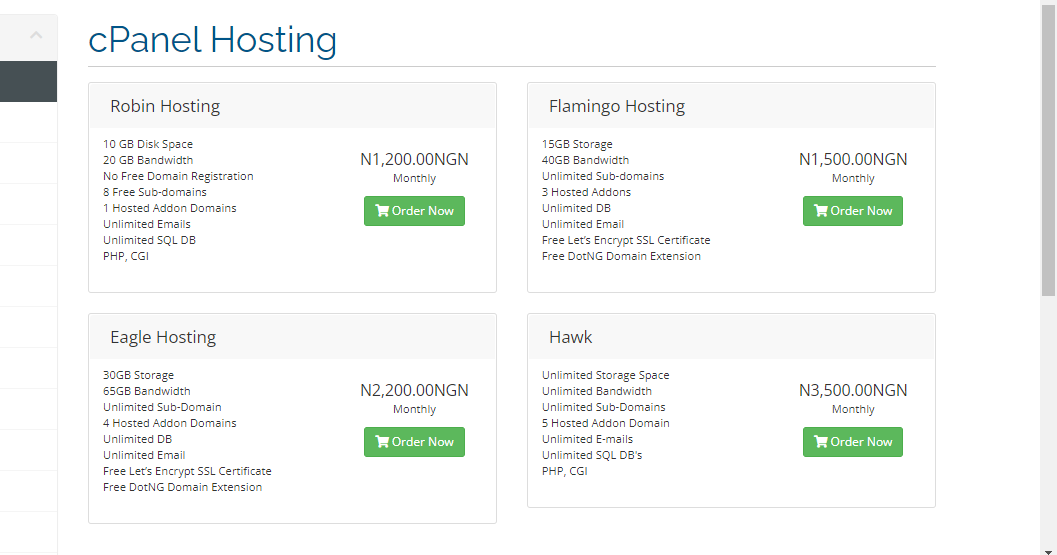Click cart icon in Flamingo Hosting order button
1057x555 pixels.
coord(821,211)
